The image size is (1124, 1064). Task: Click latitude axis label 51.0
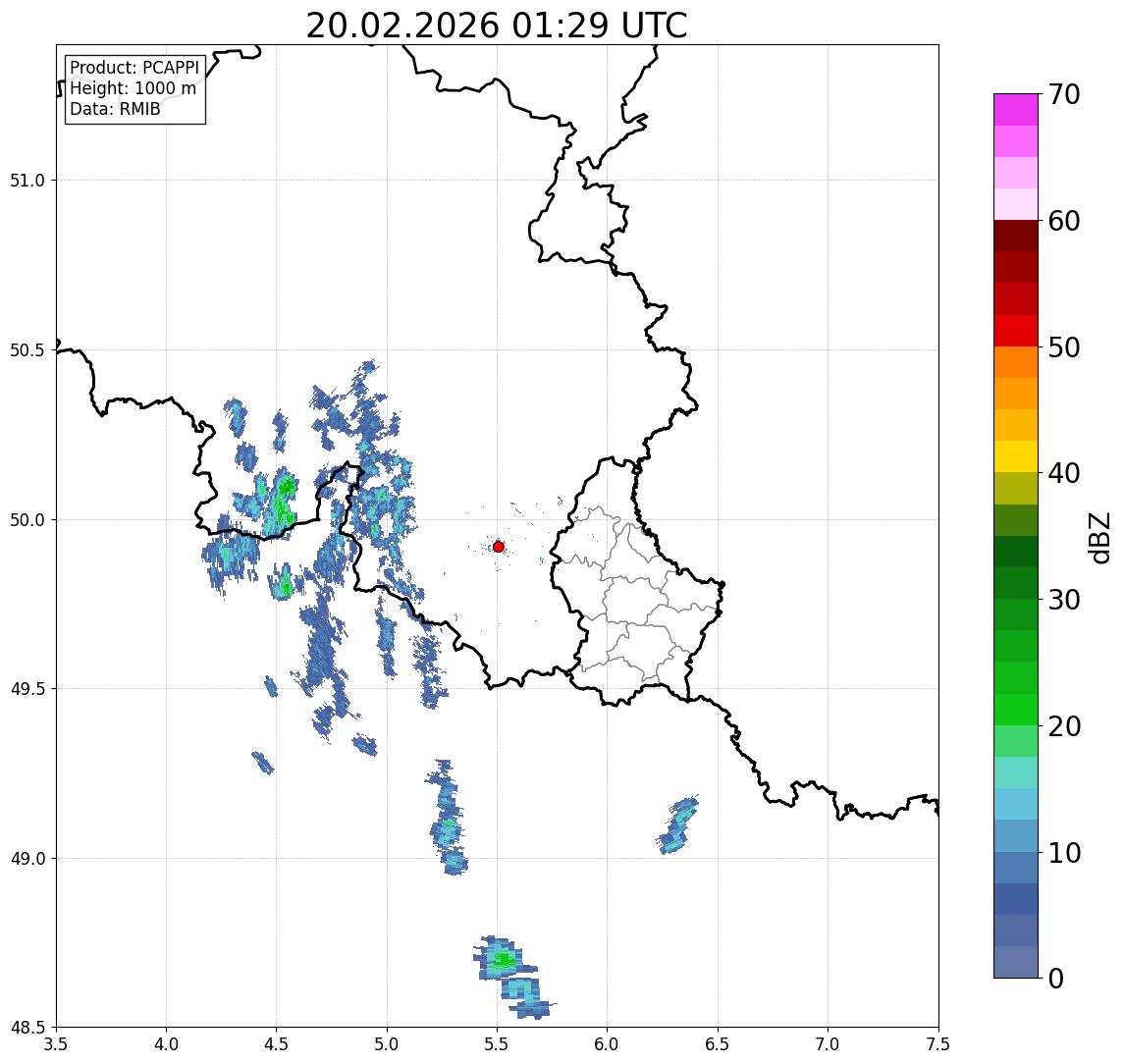[27, 181]
